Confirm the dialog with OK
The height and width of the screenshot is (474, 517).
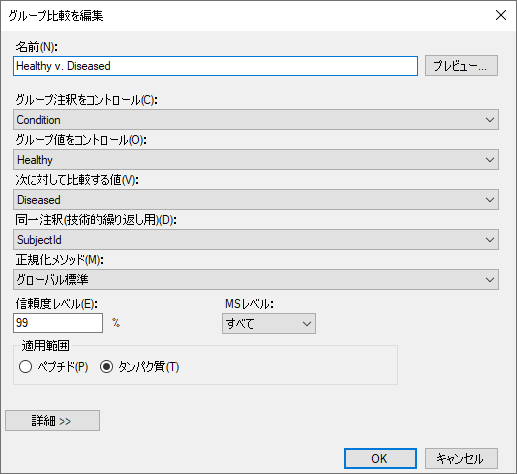pos(380,459)
